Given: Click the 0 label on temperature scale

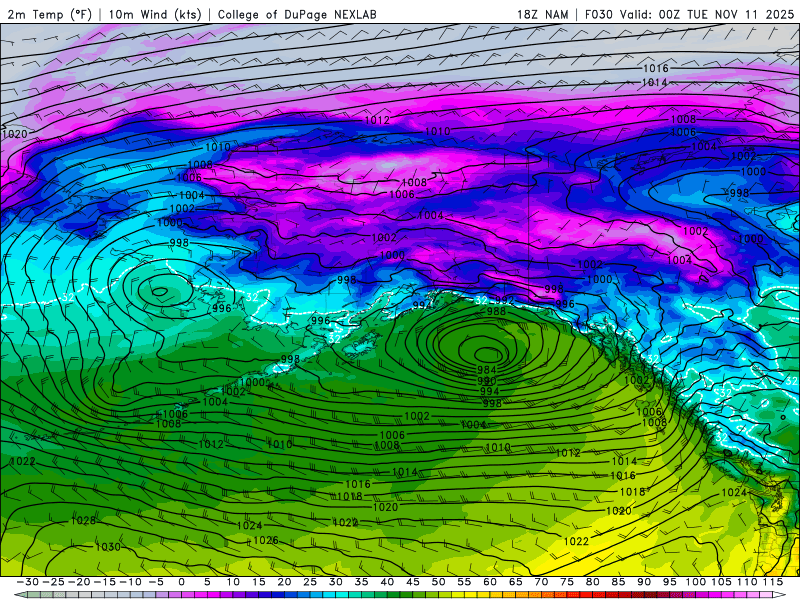Looking at the screenshot, I should [x=182, y=582].
